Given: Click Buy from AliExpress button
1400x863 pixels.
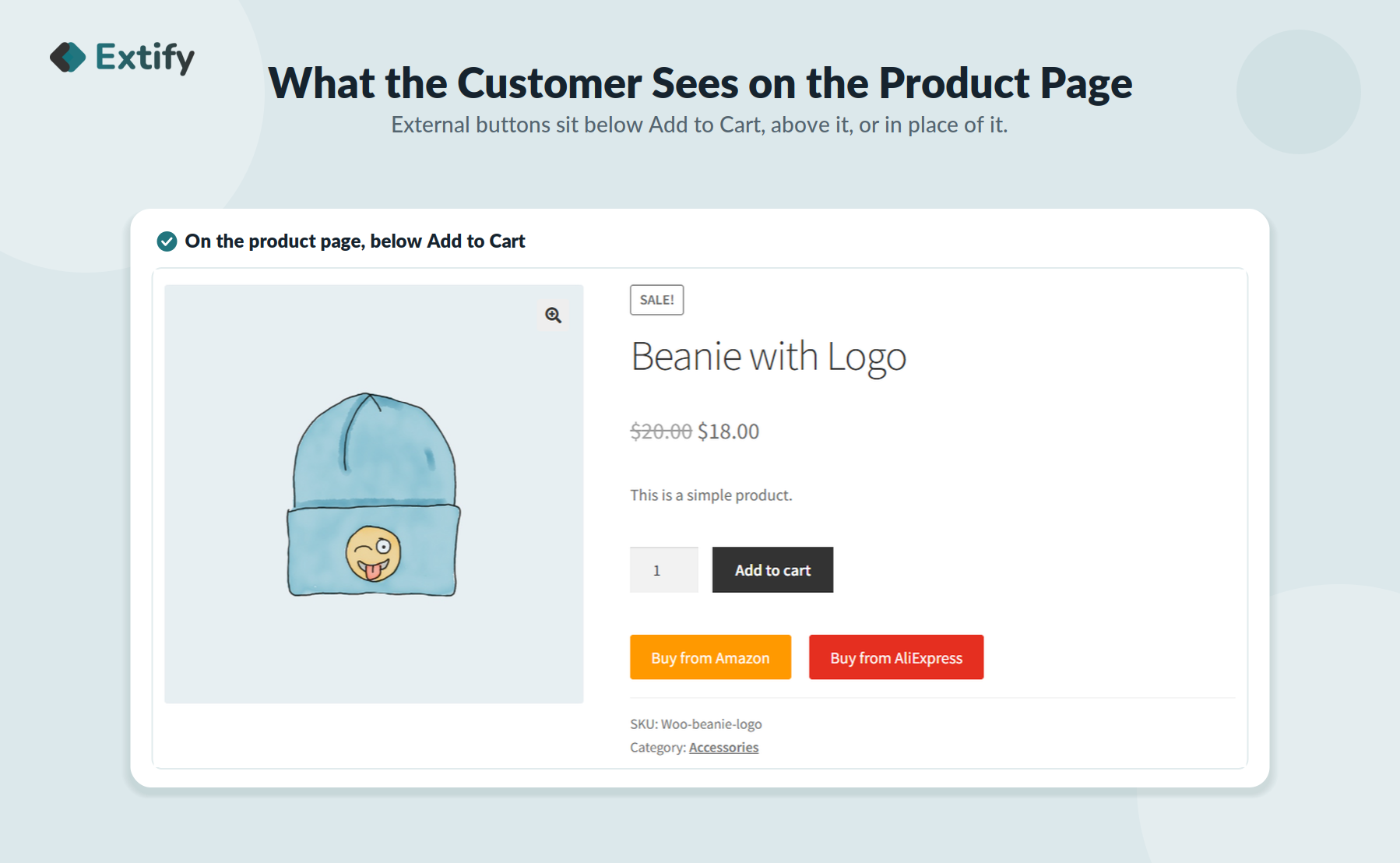Looking at the screenshot, I should pyautogui.click(x=896, y=657).
